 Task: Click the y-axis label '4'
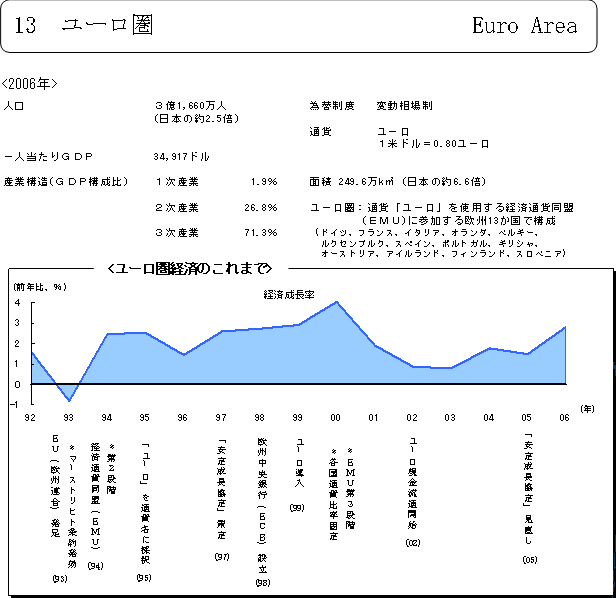click(x=18, y=303)
